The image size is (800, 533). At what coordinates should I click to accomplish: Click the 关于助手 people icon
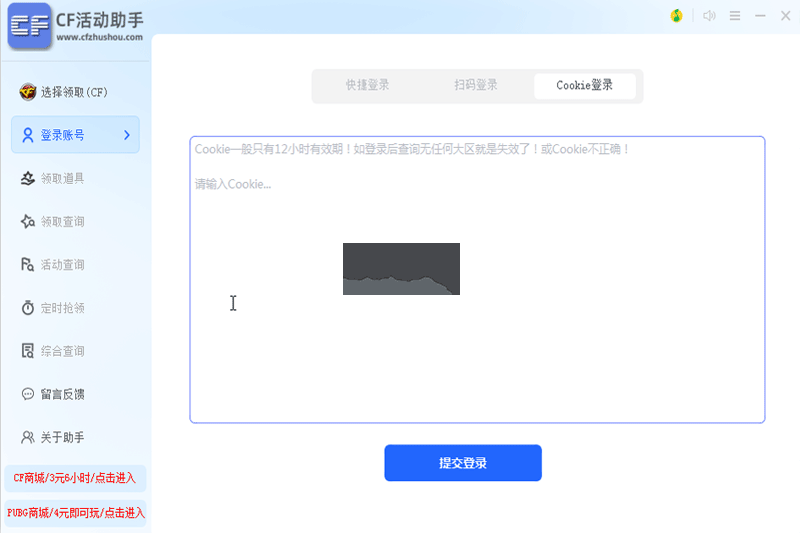click(28, 437)
